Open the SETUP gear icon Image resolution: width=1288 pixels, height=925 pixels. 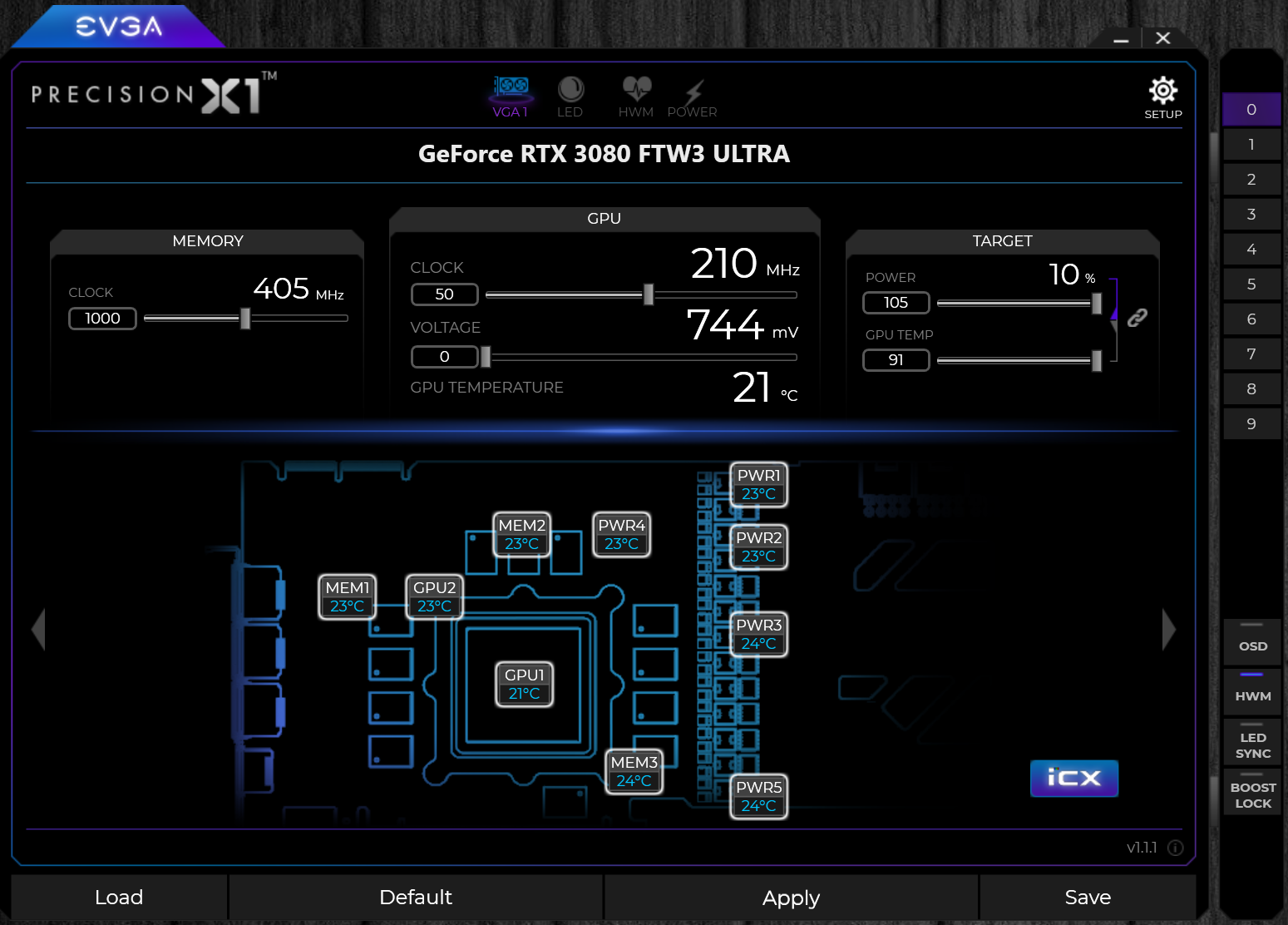pyautogui.click(x=1162, y=98)
